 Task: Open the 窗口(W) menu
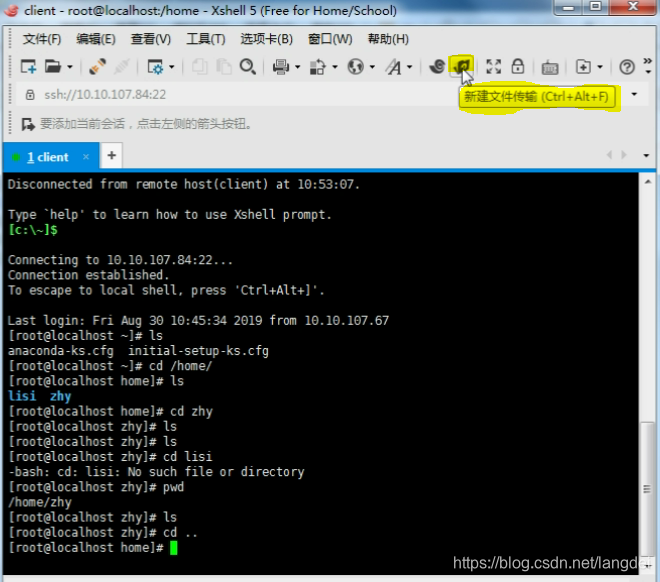pos(330,39)
